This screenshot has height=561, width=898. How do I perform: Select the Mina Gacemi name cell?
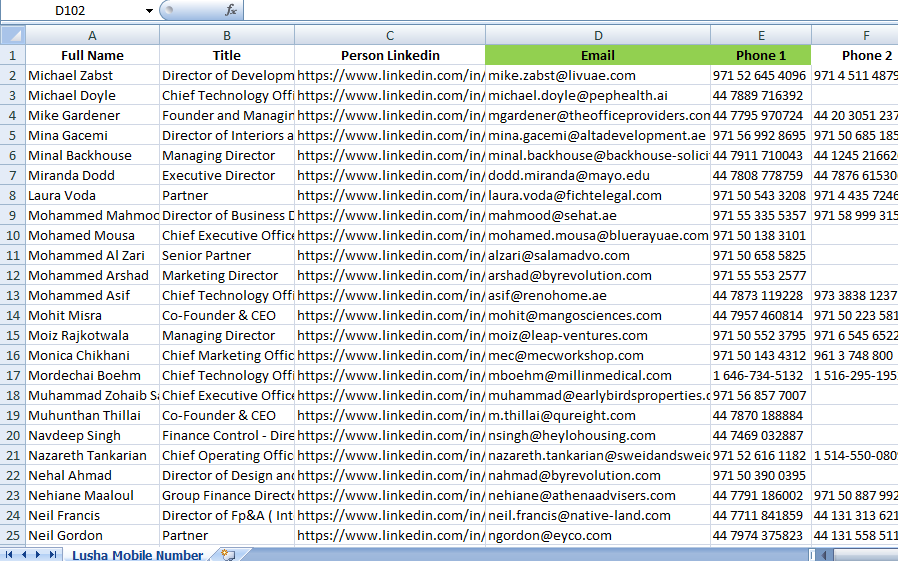pyautogui.click(x=92, y=136)
